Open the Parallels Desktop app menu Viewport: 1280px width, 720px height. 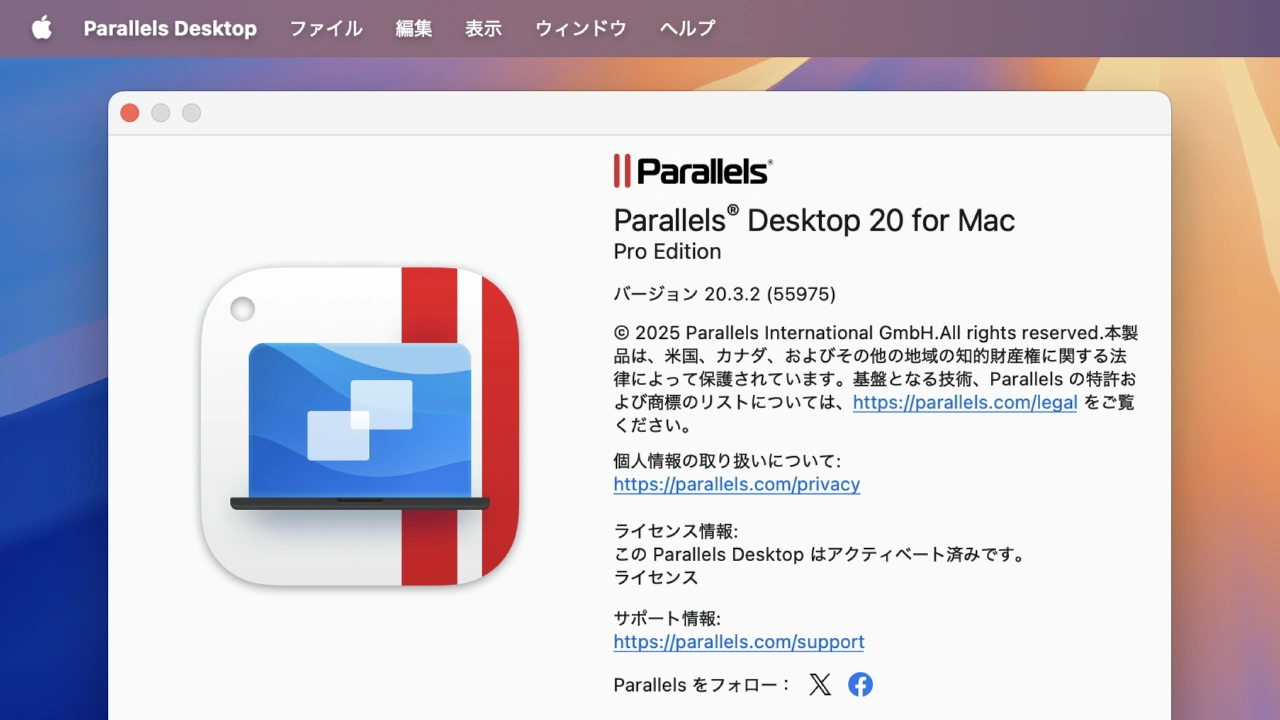click(170, 28)
